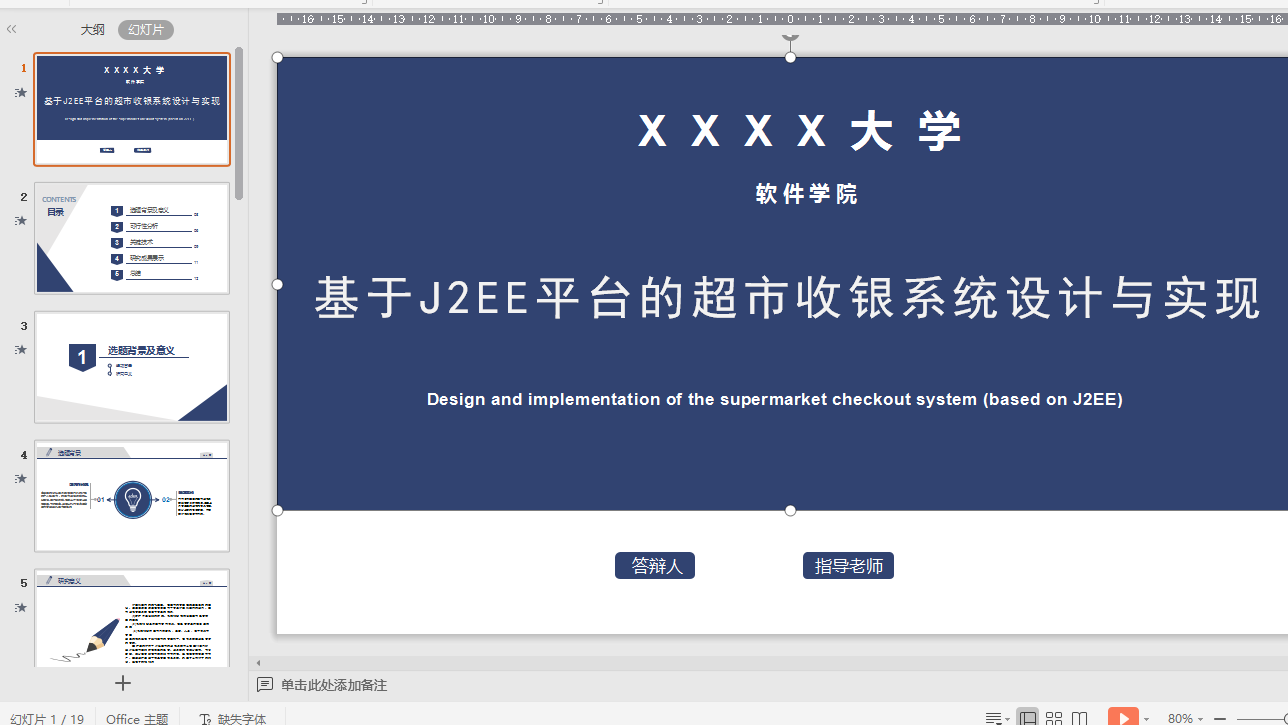This screenshot has width=1288, height=725.
Task: Click left-middle selection handle of the slide title
Action: click(x=278, y=284)
